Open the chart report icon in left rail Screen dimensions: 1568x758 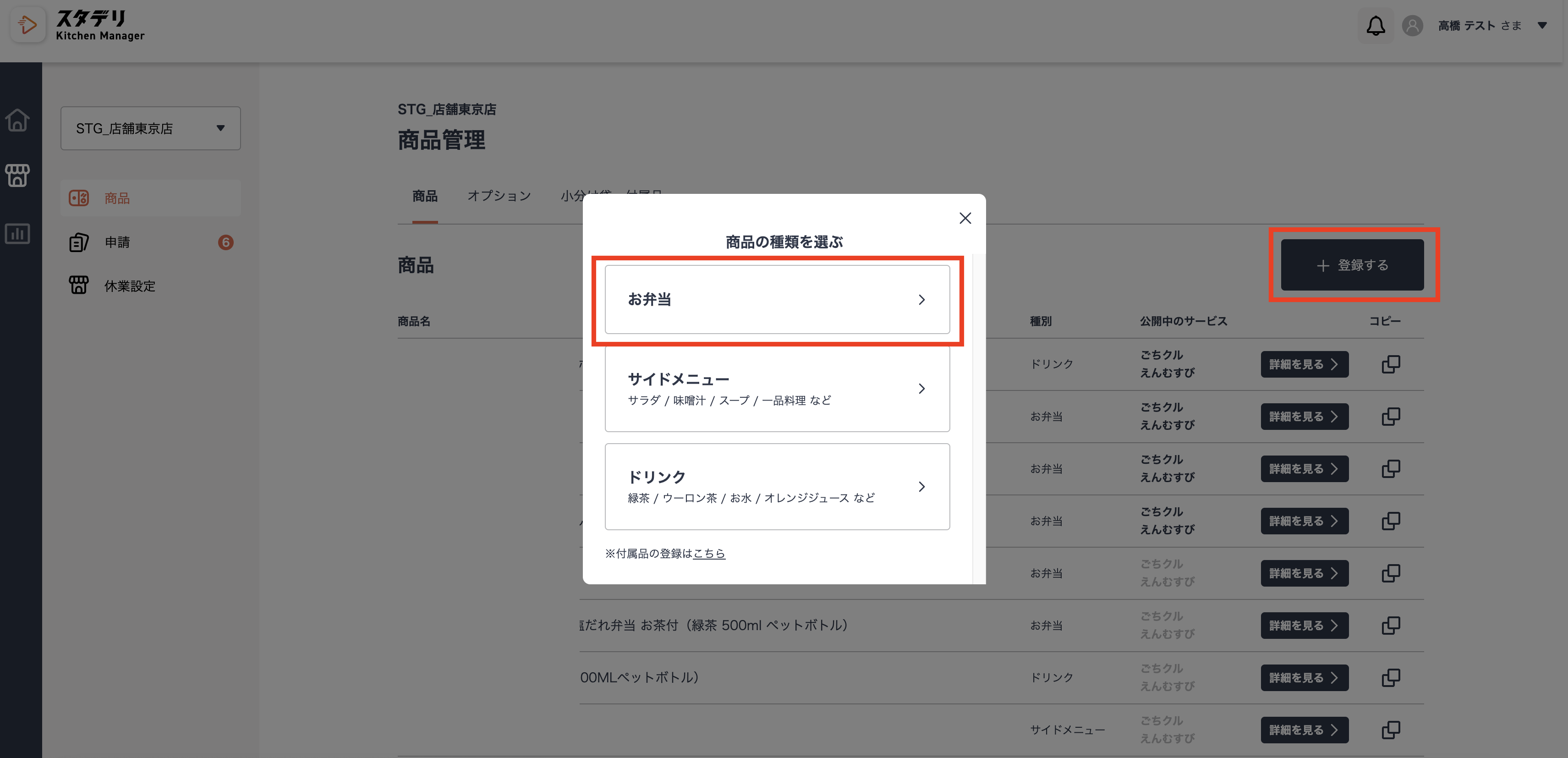[18, 233]
